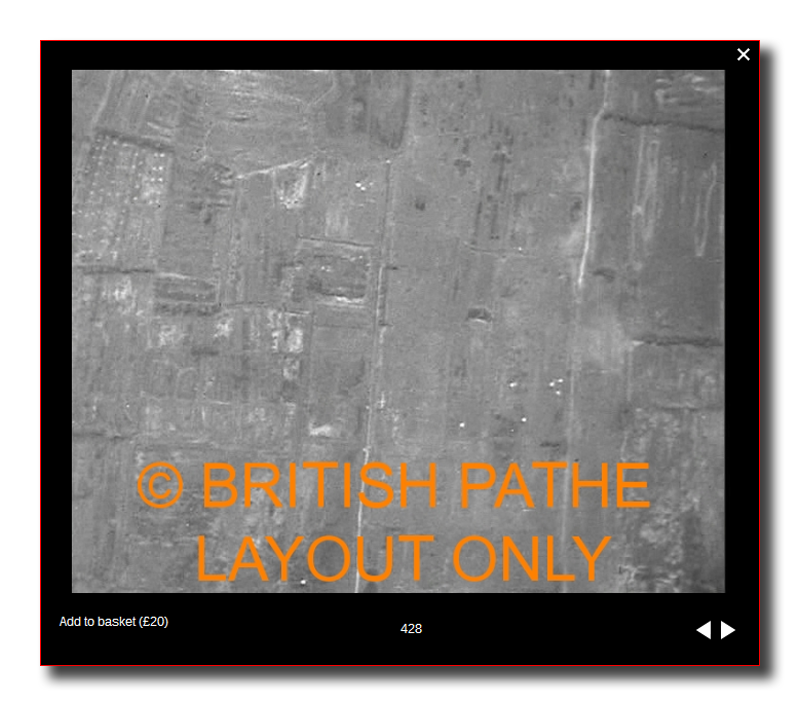Advance to the next still image
800x706 pixels.
728,630
